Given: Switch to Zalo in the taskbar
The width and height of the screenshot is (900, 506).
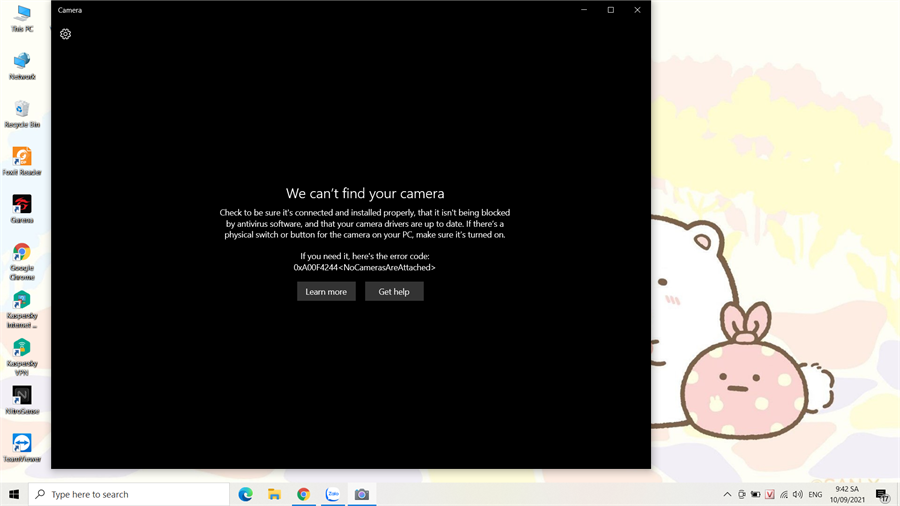Looking at the screenshot, I should (333, 494).
